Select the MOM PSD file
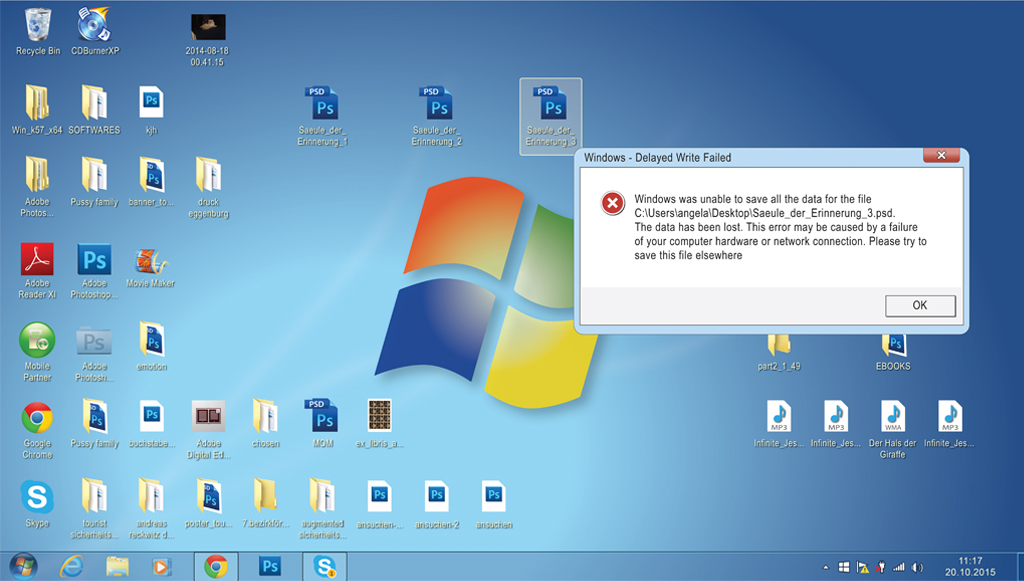Viewport: 1024px width, 581px height. click(323, 424)
